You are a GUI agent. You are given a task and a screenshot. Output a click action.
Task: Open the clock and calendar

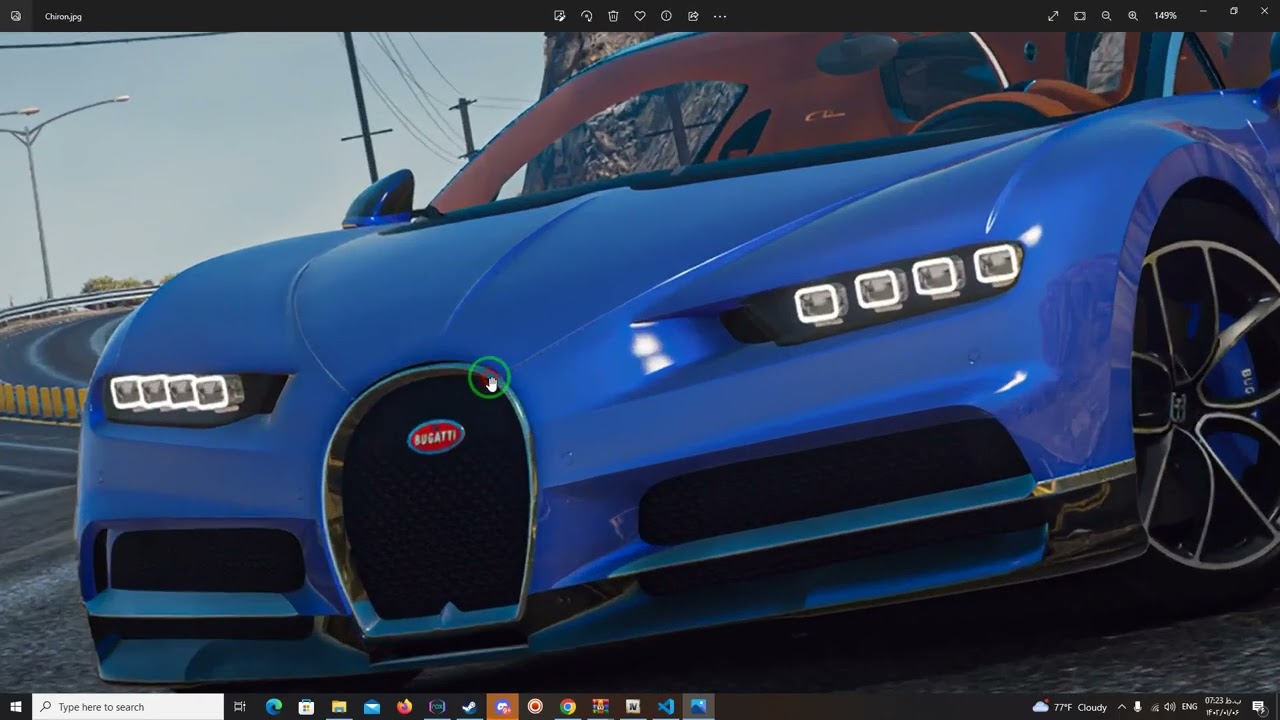point(1222,707)
